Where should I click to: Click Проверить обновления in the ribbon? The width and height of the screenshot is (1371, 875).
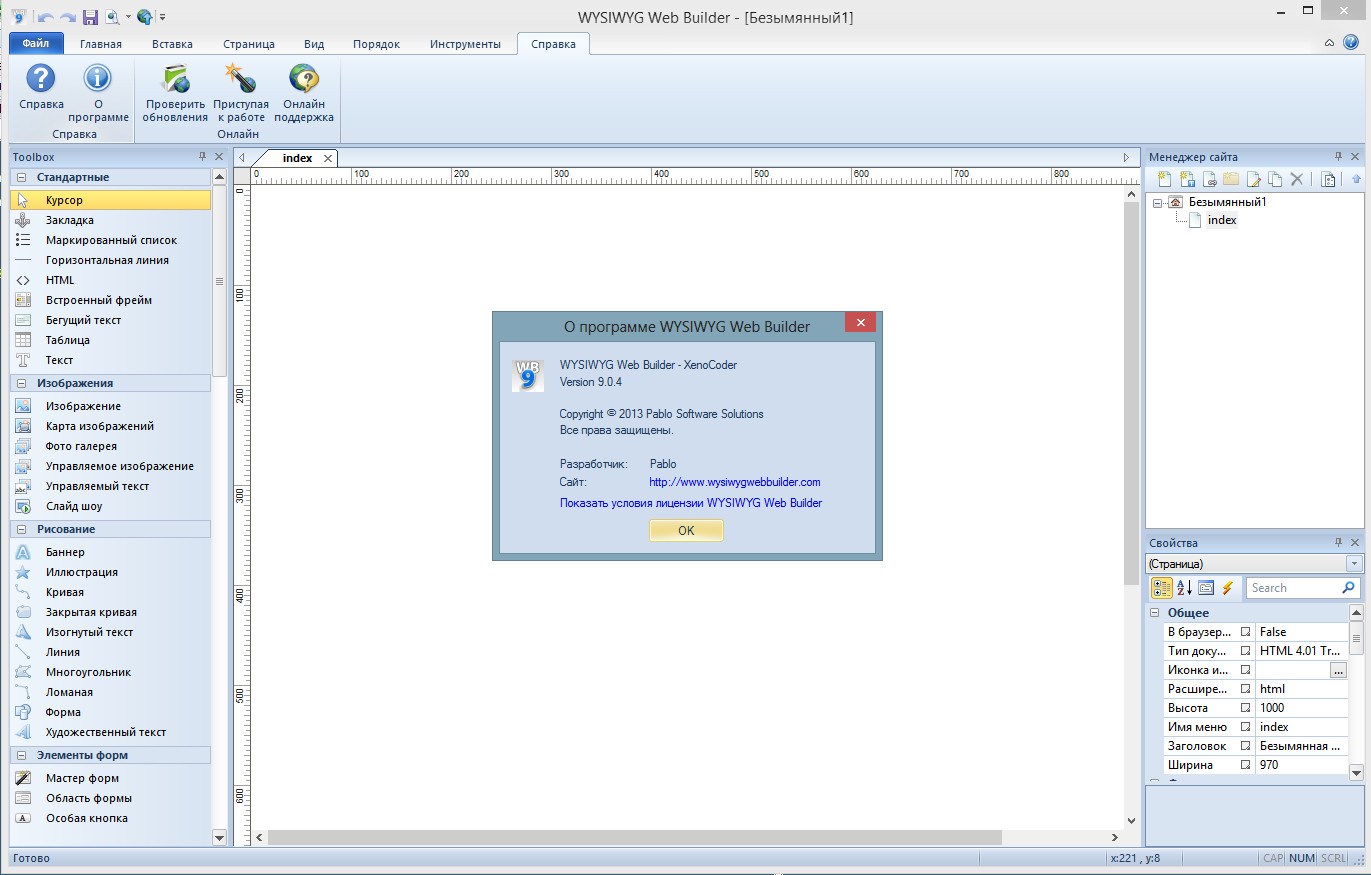[x=175, y=93]
